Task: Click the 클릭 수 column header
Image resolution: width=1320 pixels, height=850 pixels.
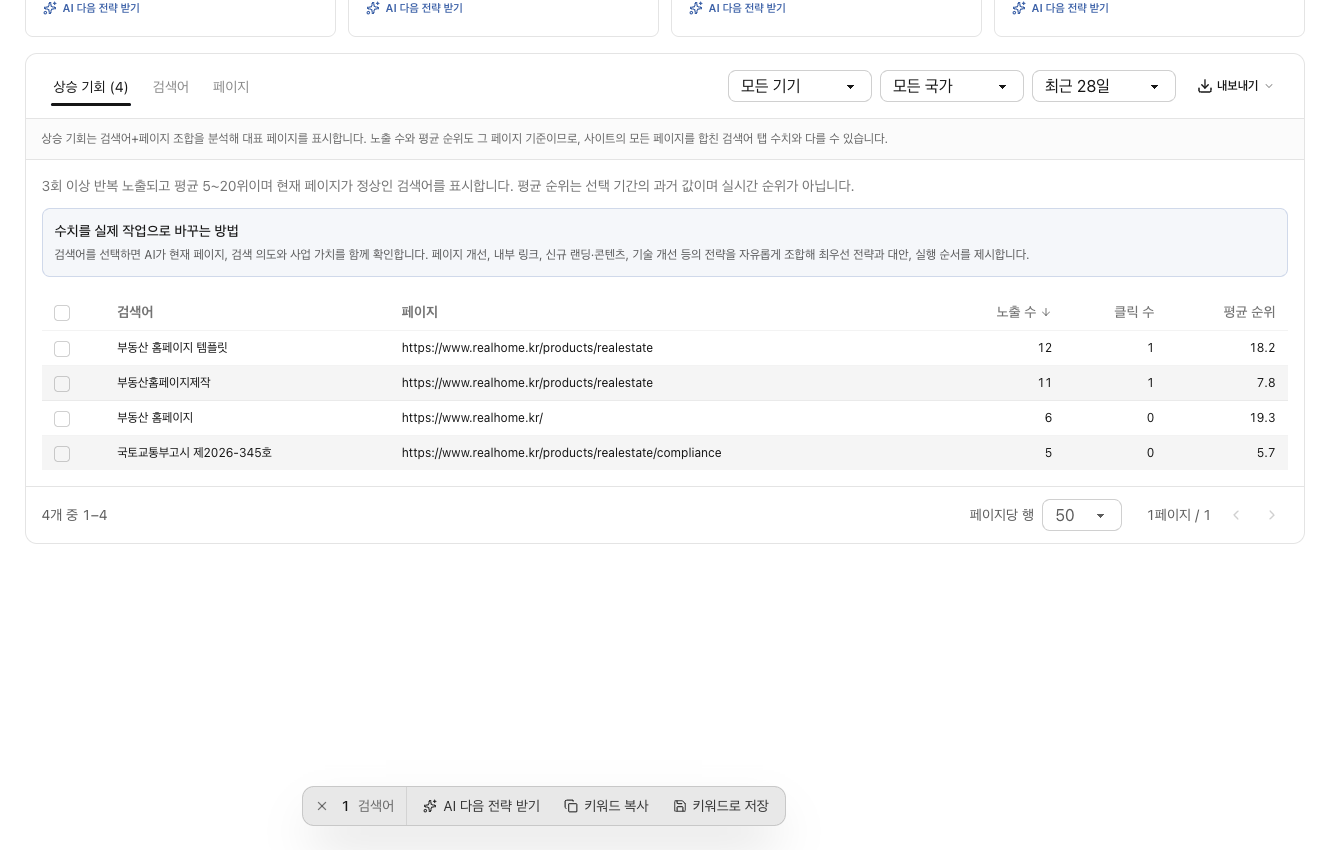Action: (1134, 312)
